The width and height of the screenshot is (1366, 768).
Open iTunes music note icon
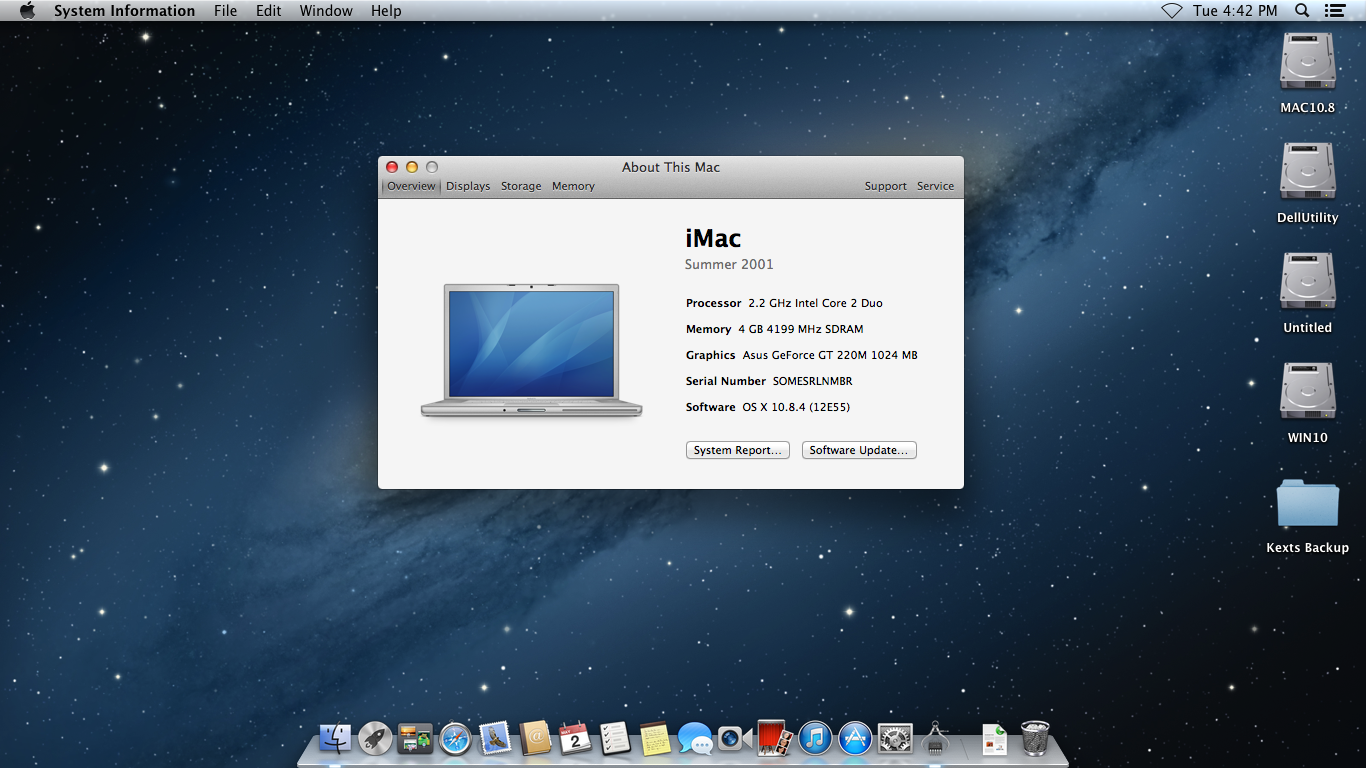tap(815, 739)
